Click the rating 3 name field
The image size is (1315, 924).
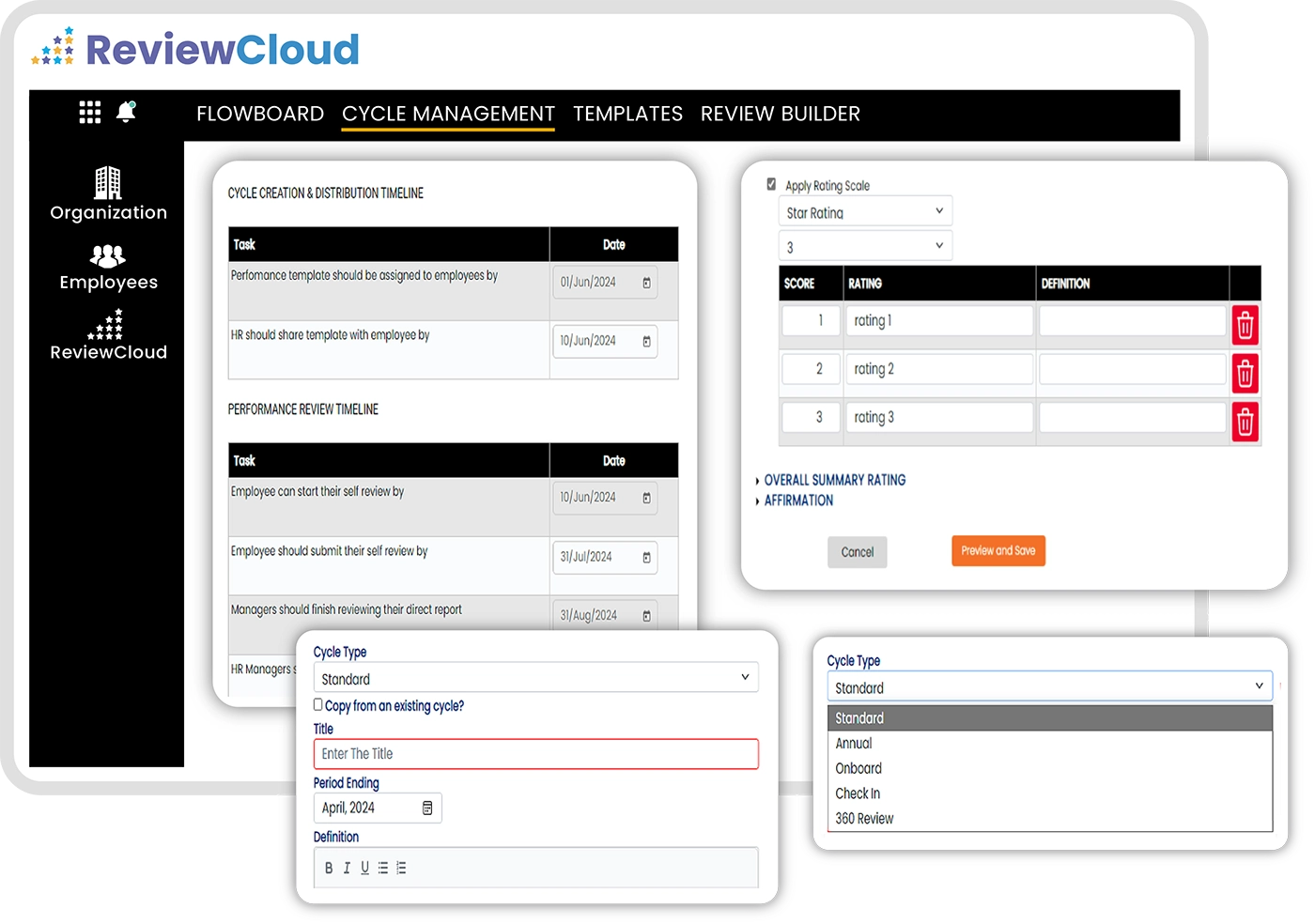[x=938, y=417]
